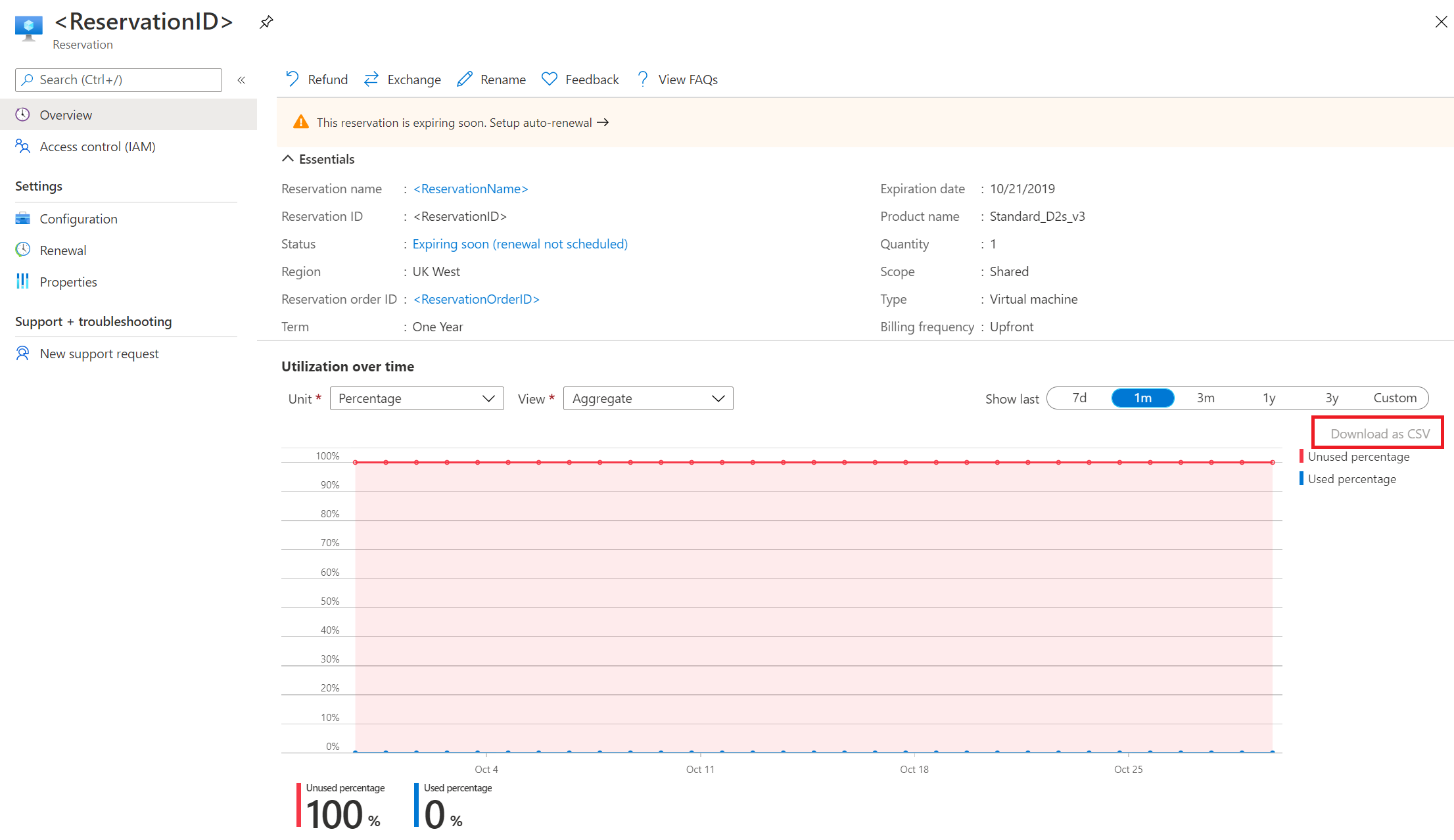This screenshot has height=840, width=1454.
Task: Select the 3m time range option
Action: [1205, 398]
